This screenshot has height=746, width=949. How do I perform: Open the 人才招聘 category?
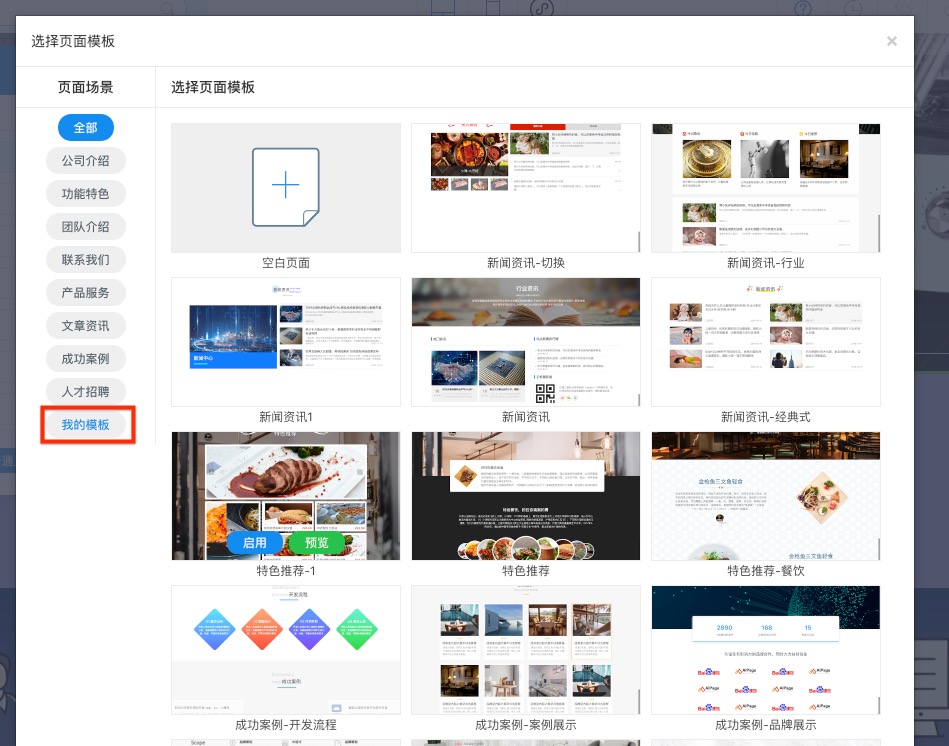86,391
